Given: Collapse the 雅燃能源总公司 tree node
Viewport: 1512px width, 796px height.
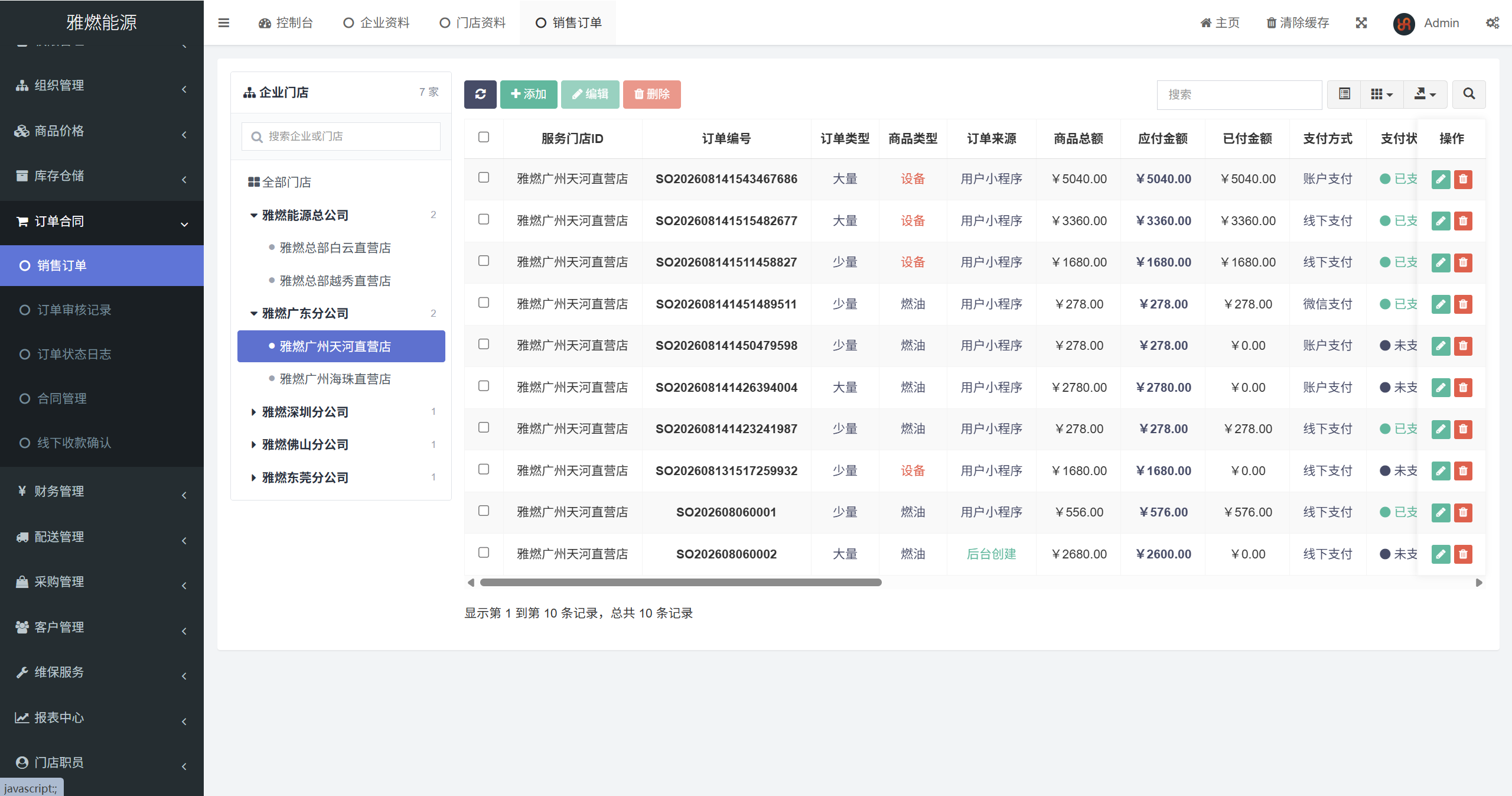Looking at the screenshot, I should coord(253,215).
